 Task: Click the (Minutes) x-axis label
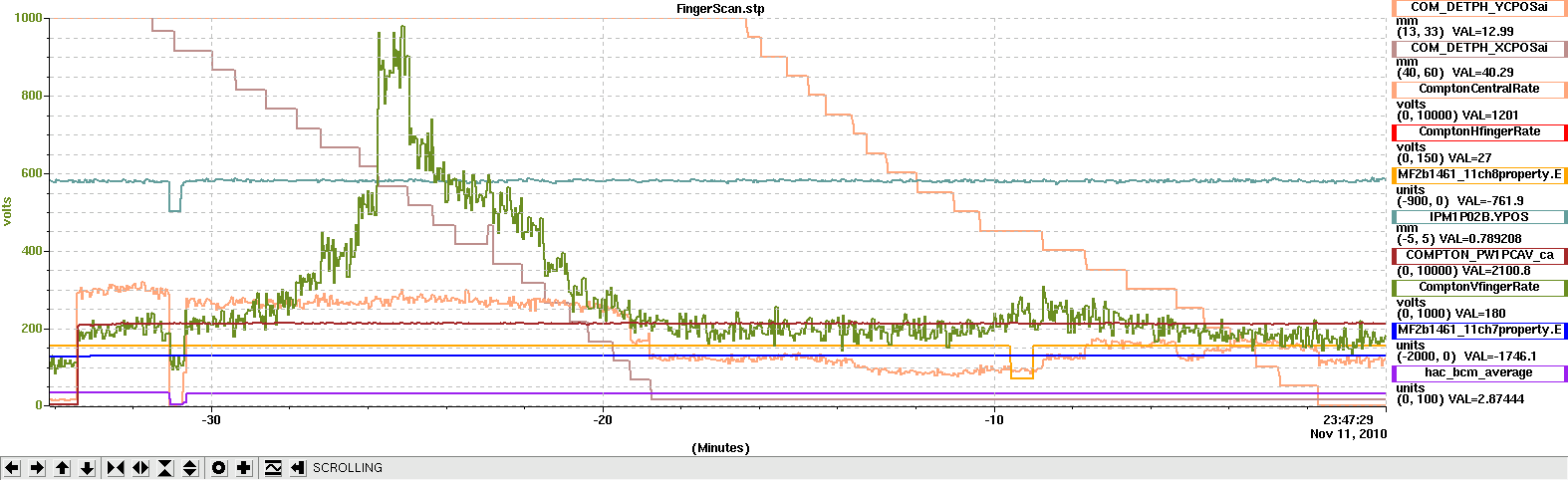(x=720, y=448)
